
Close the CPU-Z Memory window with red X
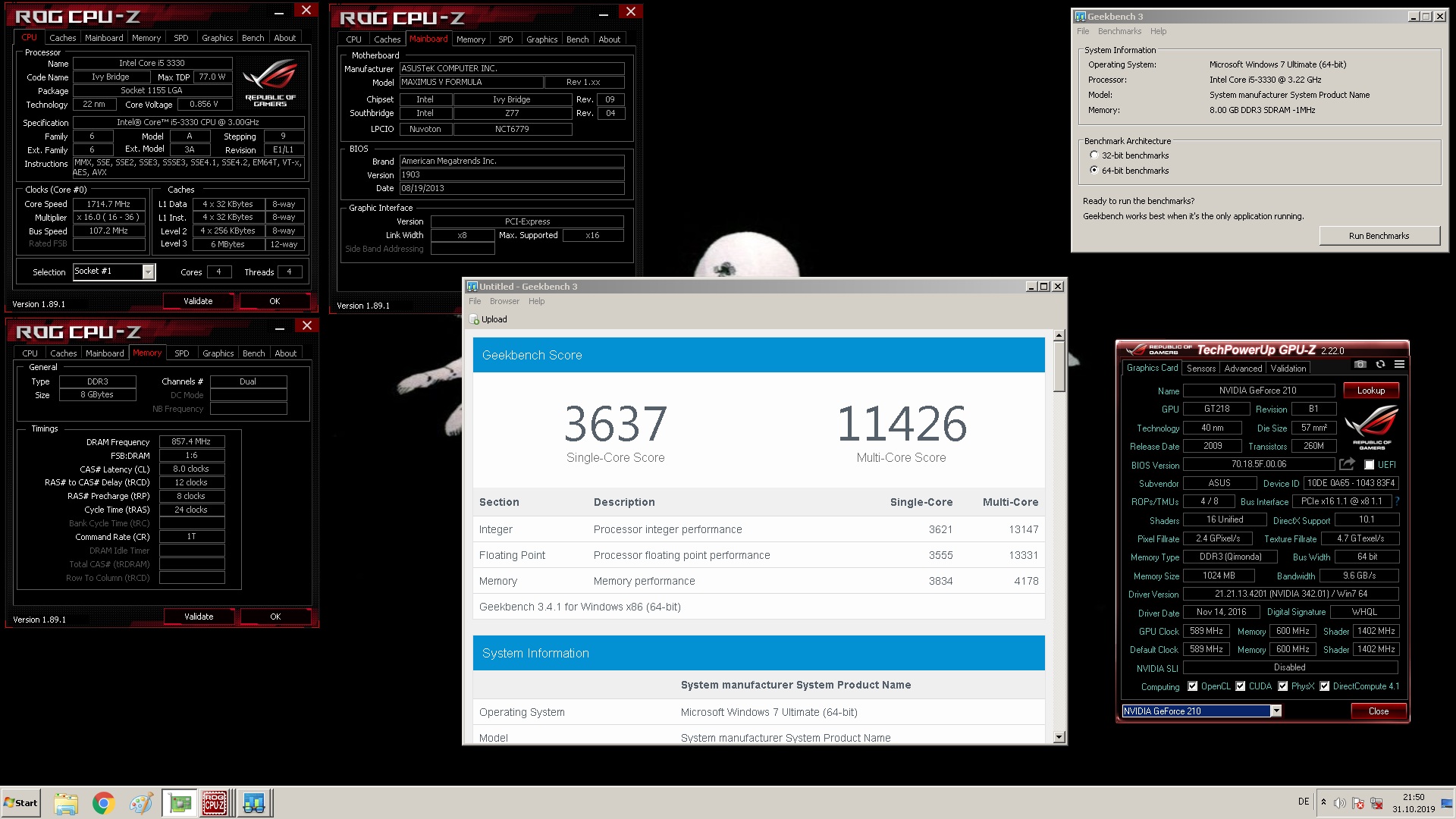coord(306,325)
